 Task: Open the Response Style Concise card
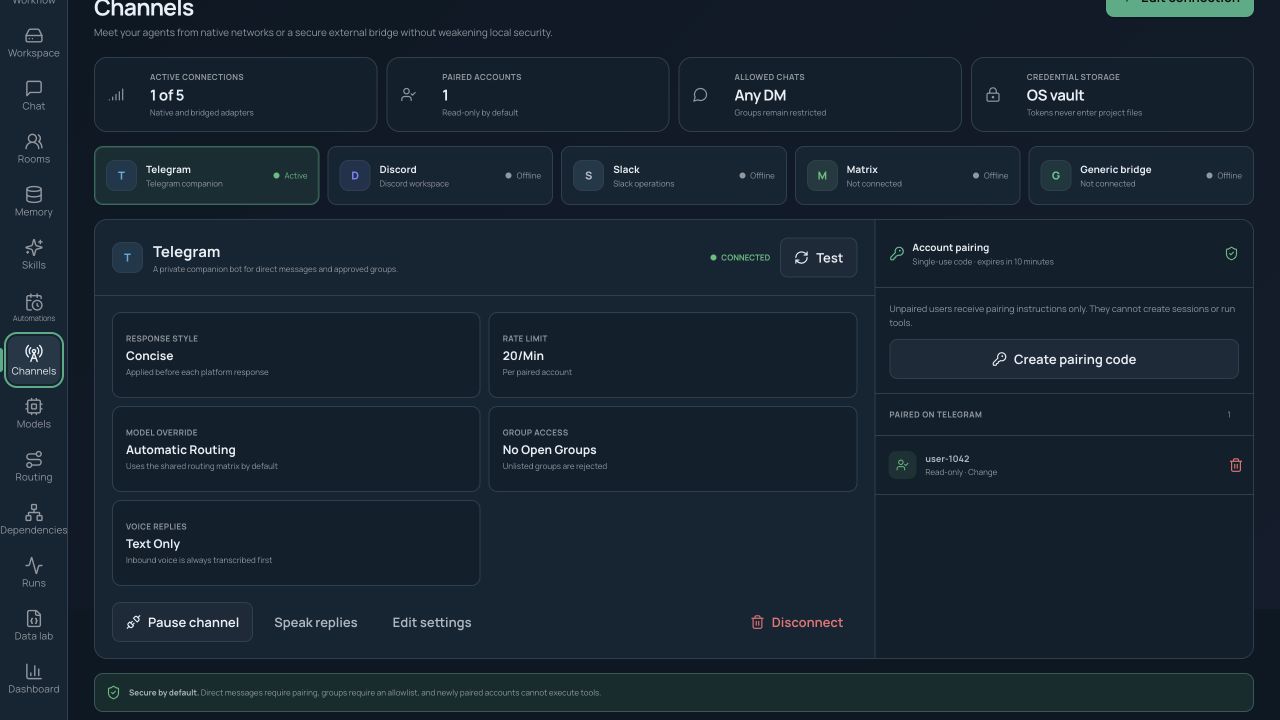tap(296, 355)
